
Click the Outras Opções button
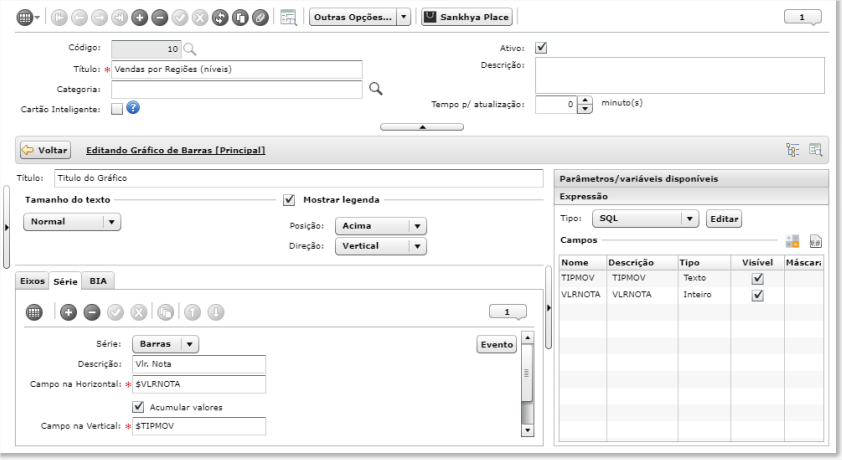[x=353, y=17]
